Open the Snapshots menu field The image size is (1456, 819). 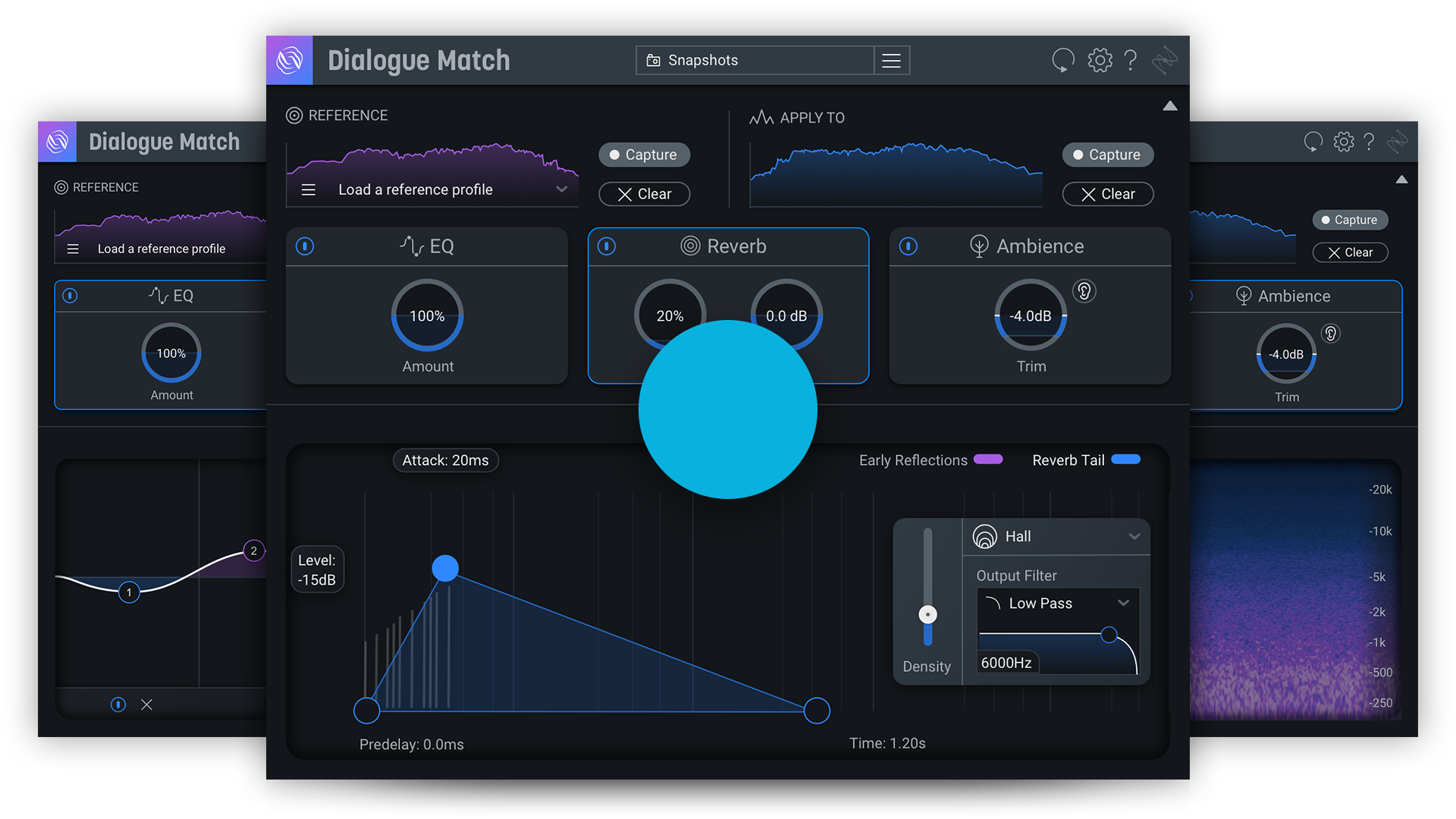755,61
